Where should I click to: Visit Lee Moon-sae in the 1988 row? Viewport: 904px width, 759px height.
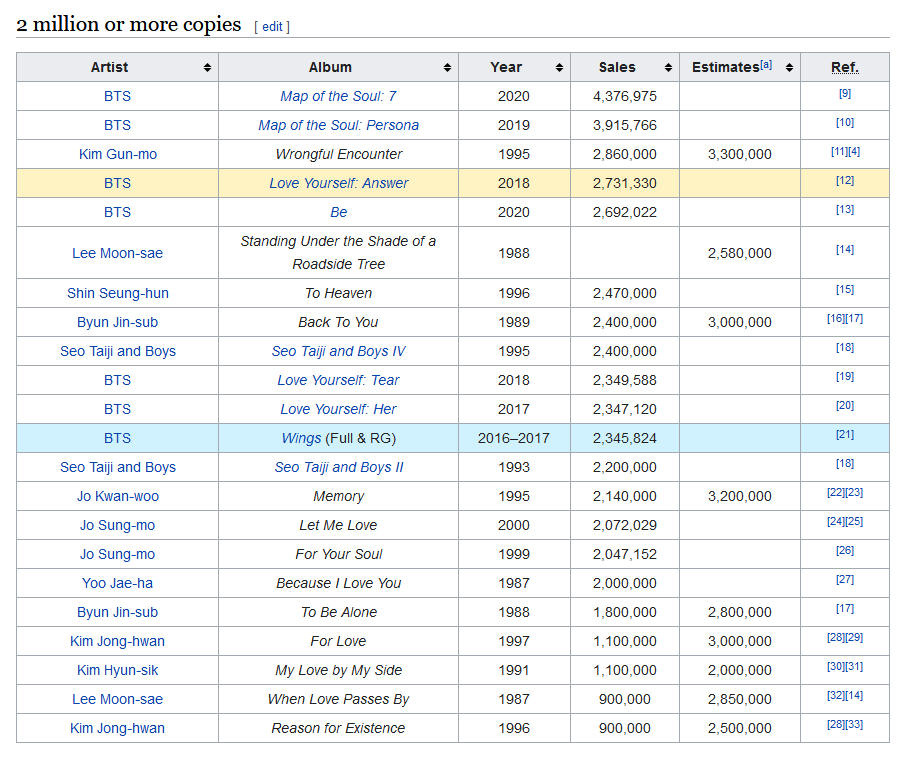click(118, 253)
